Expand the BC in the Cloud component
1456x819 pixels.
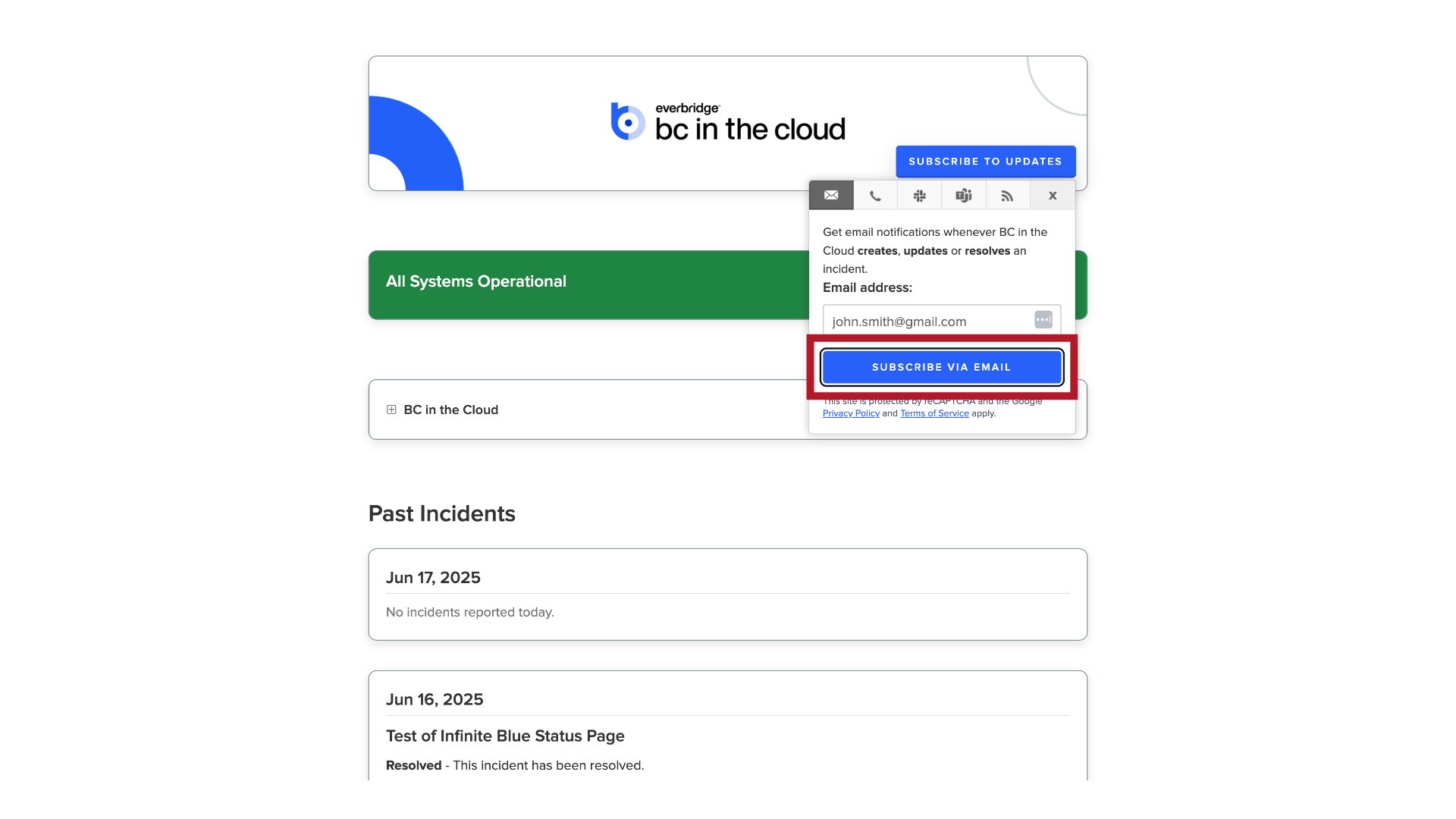pyautogui.click(x=391, y=409)
